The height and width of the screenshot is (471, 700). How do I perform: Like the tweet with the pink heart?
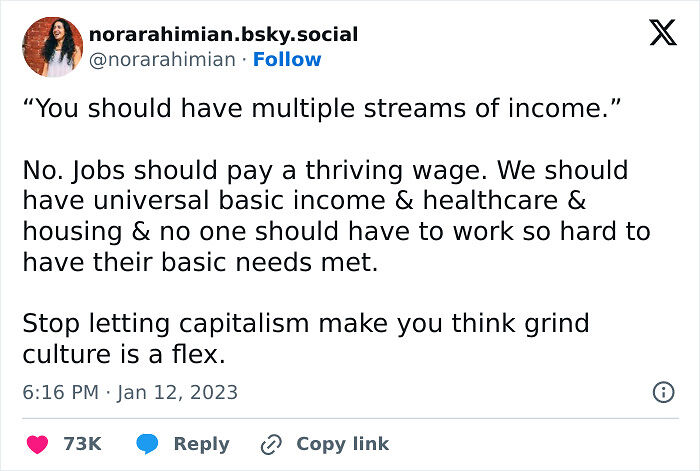click(37, 444)
